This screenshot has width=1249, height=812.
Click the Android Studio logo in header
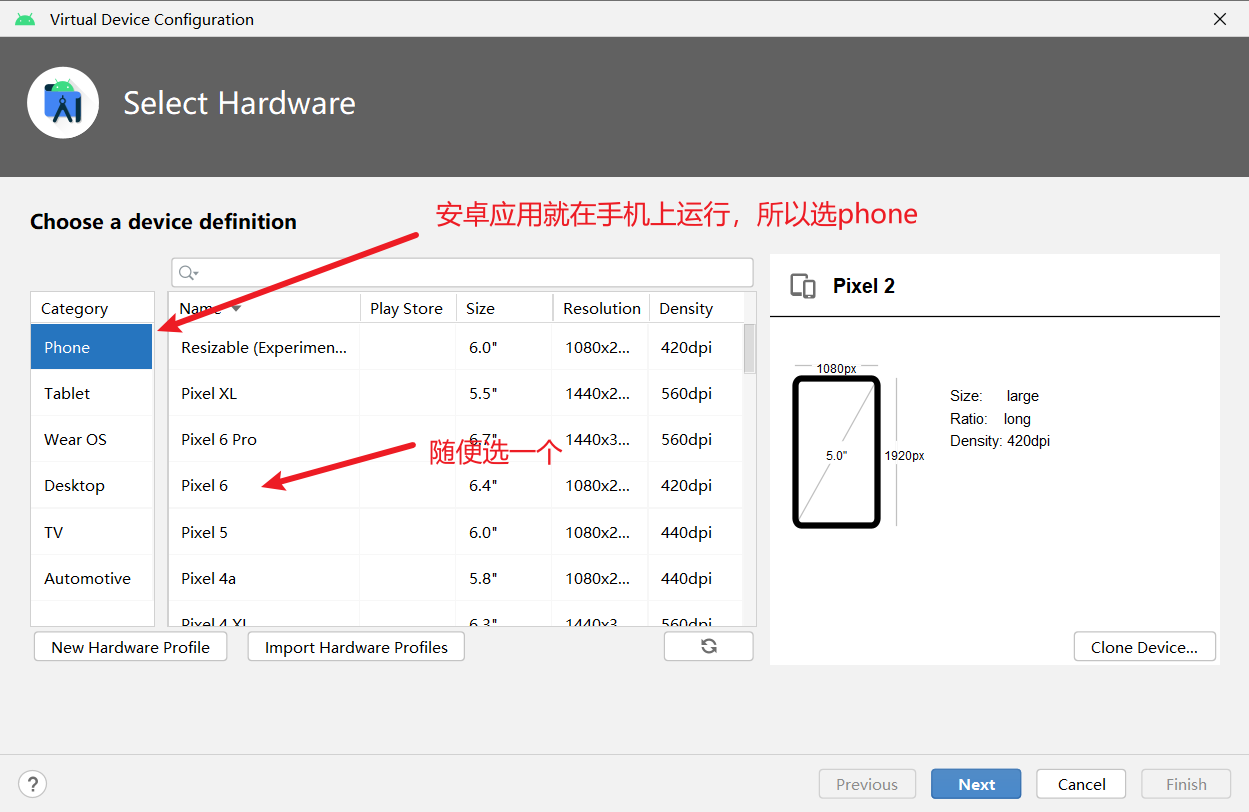[63, 103]
